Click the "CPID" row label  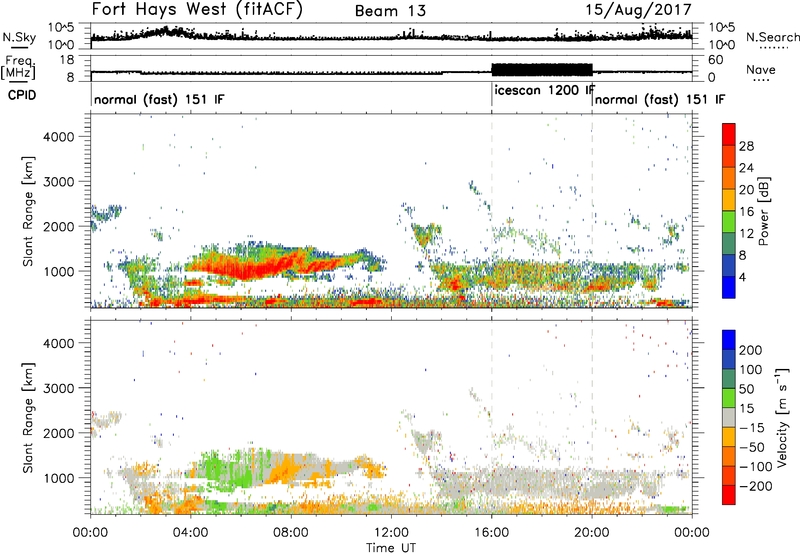click(x=22, y=95)
